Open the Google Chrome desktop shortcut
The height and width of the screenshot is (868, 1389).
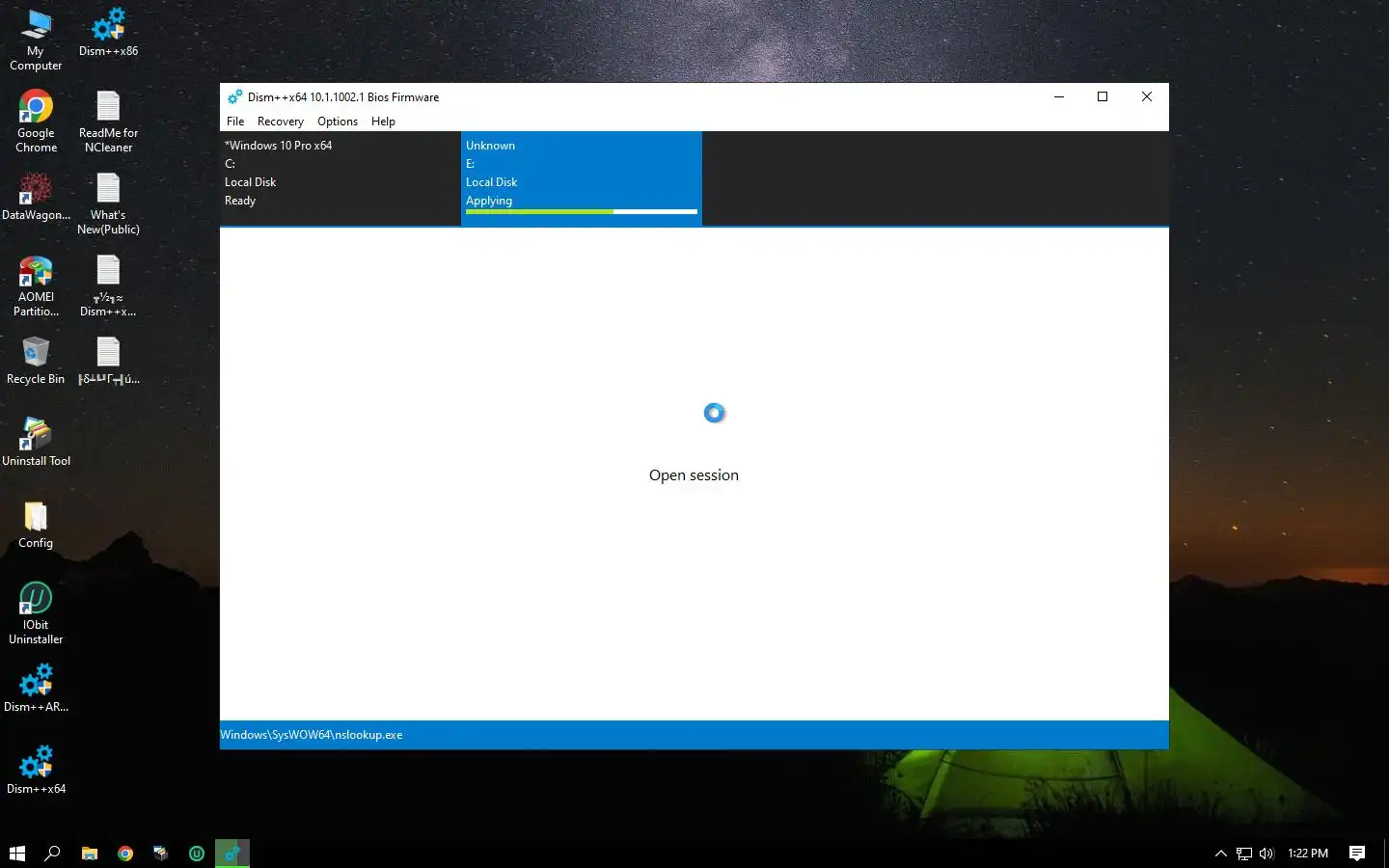(36, 122)
